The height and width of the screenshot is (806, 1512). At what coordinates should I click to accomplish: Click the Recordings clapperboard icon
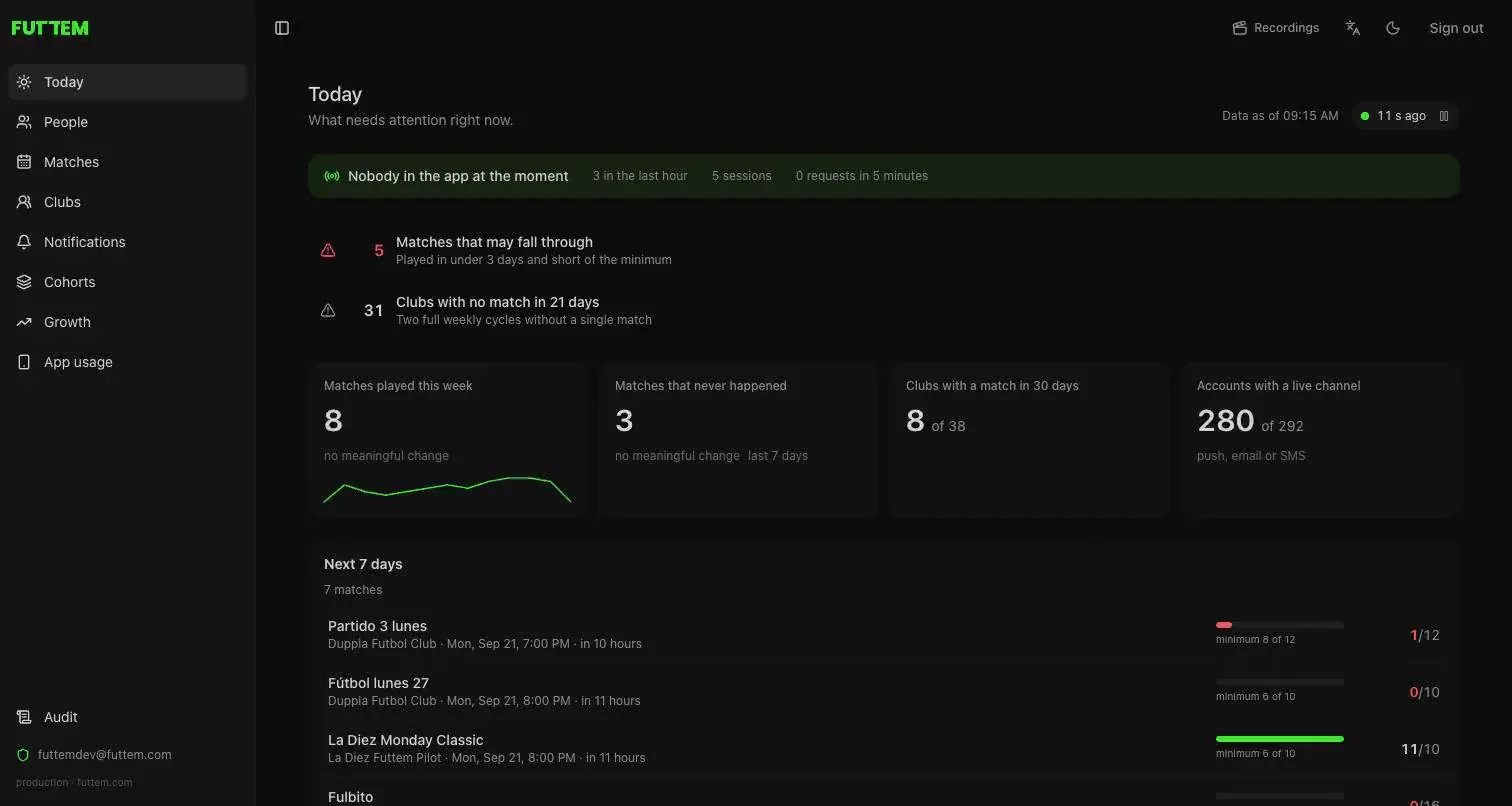coord(1240,28)
